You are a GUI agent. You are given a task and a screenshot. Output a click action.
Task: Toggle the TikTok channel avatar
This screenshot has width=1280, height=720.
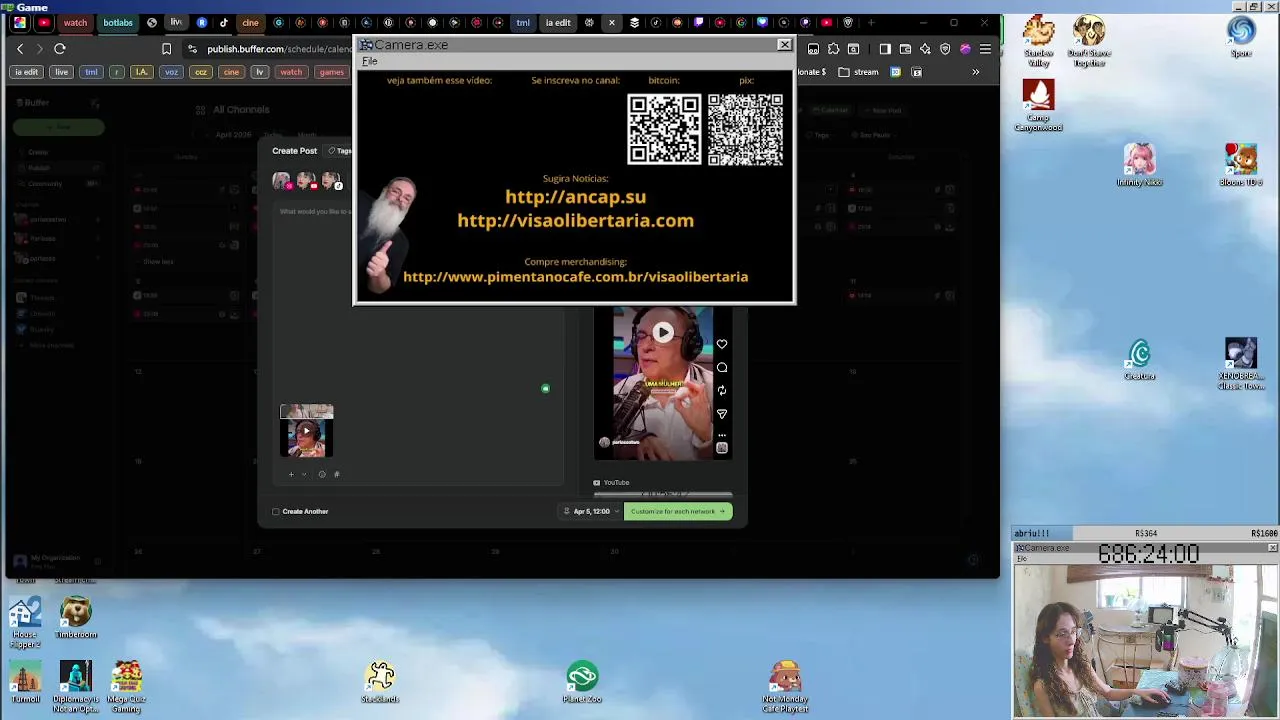click(331, 180)
